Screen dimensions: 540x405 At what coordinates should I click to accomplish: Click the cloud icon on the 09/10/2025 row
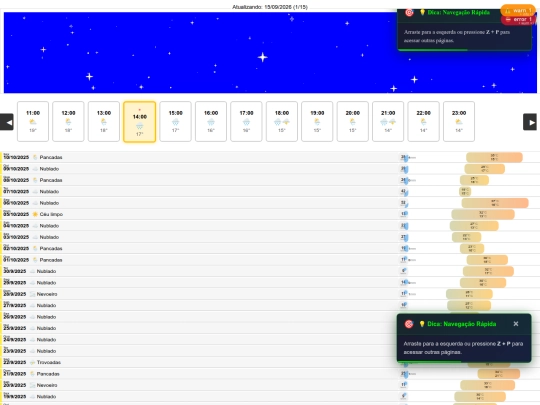[35, 169]
